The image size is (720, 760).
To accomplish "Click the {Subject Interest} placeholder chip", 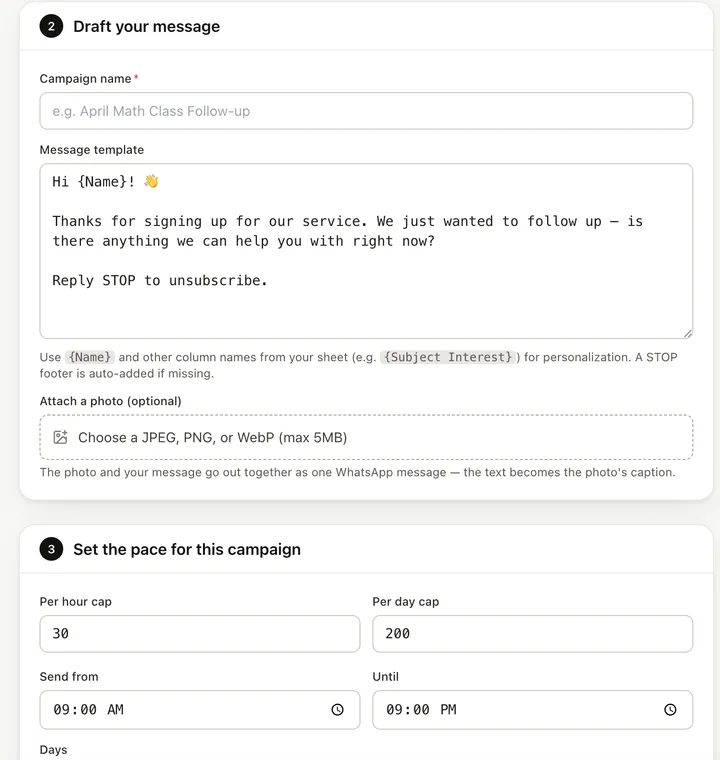I will [x=448, y=357].
